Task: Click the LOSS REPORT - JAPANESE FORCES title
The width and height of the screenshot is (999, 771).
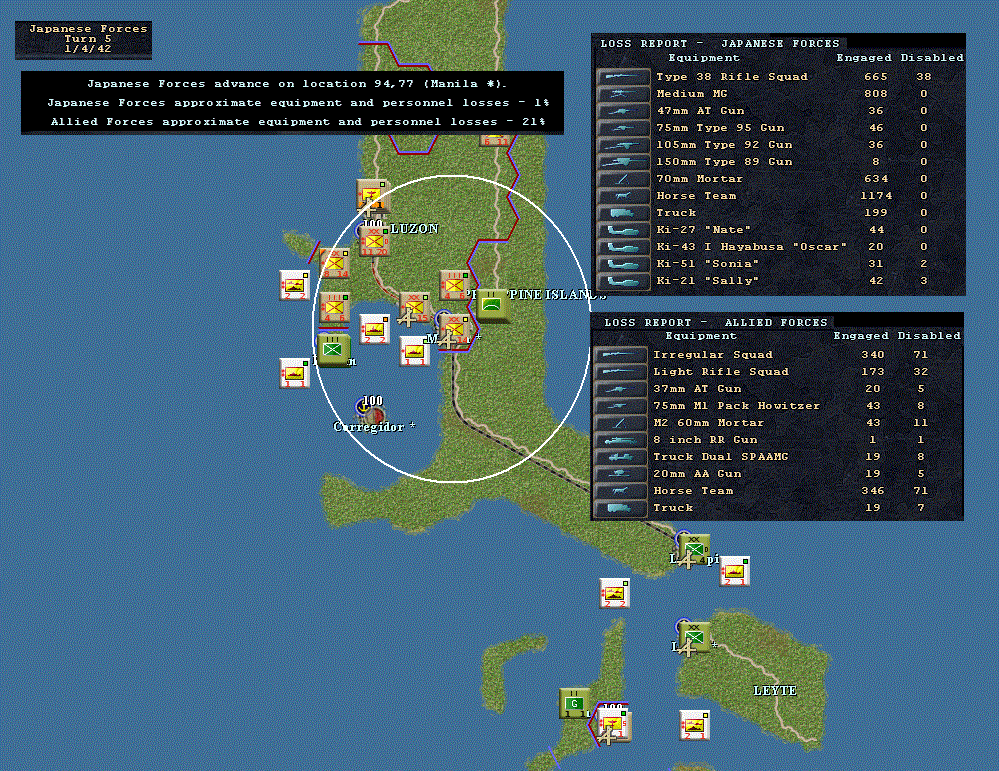Action: (720, 43)
